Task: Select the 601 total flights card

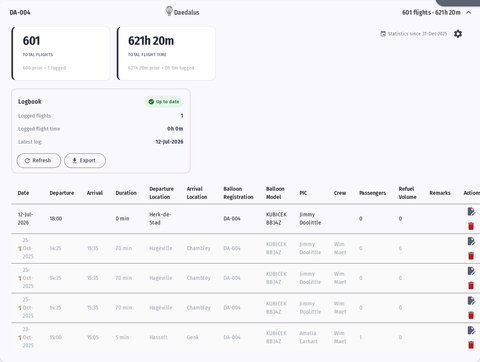Action: (x=61, y=54)
